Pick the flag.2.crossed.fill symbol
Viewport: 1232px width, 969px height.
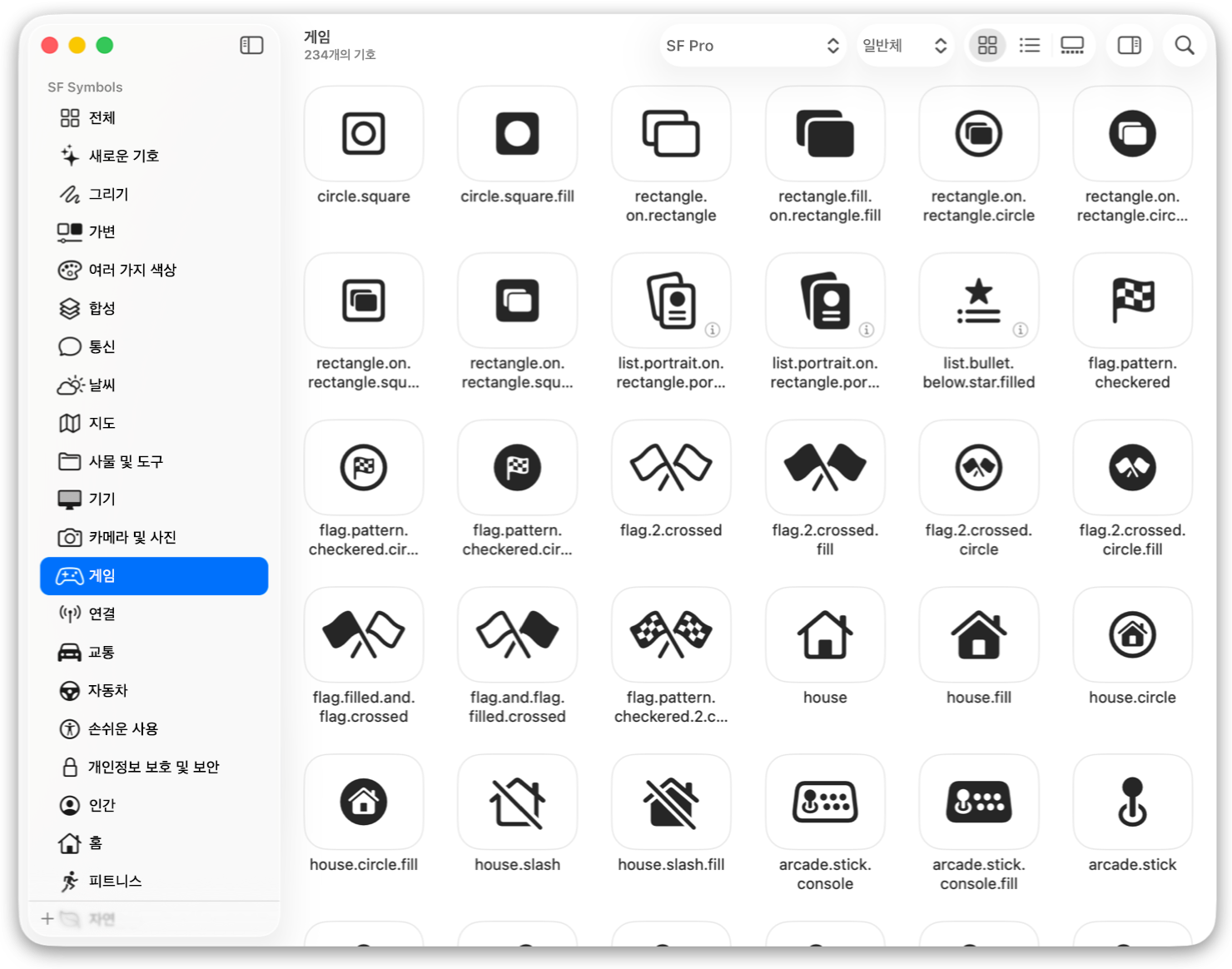825,468
